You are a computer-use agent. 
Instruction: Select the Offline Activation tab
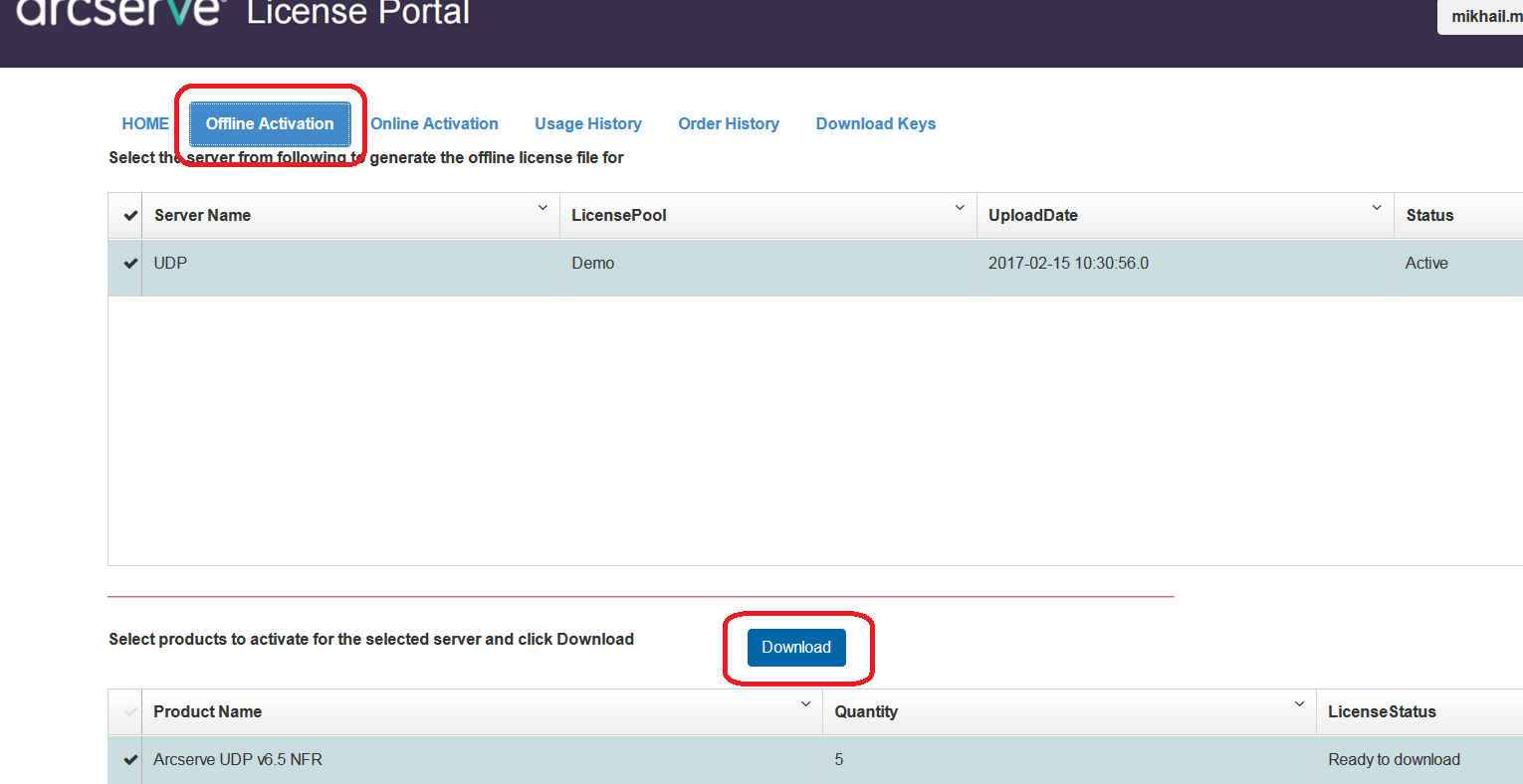[x=270, y=123]
